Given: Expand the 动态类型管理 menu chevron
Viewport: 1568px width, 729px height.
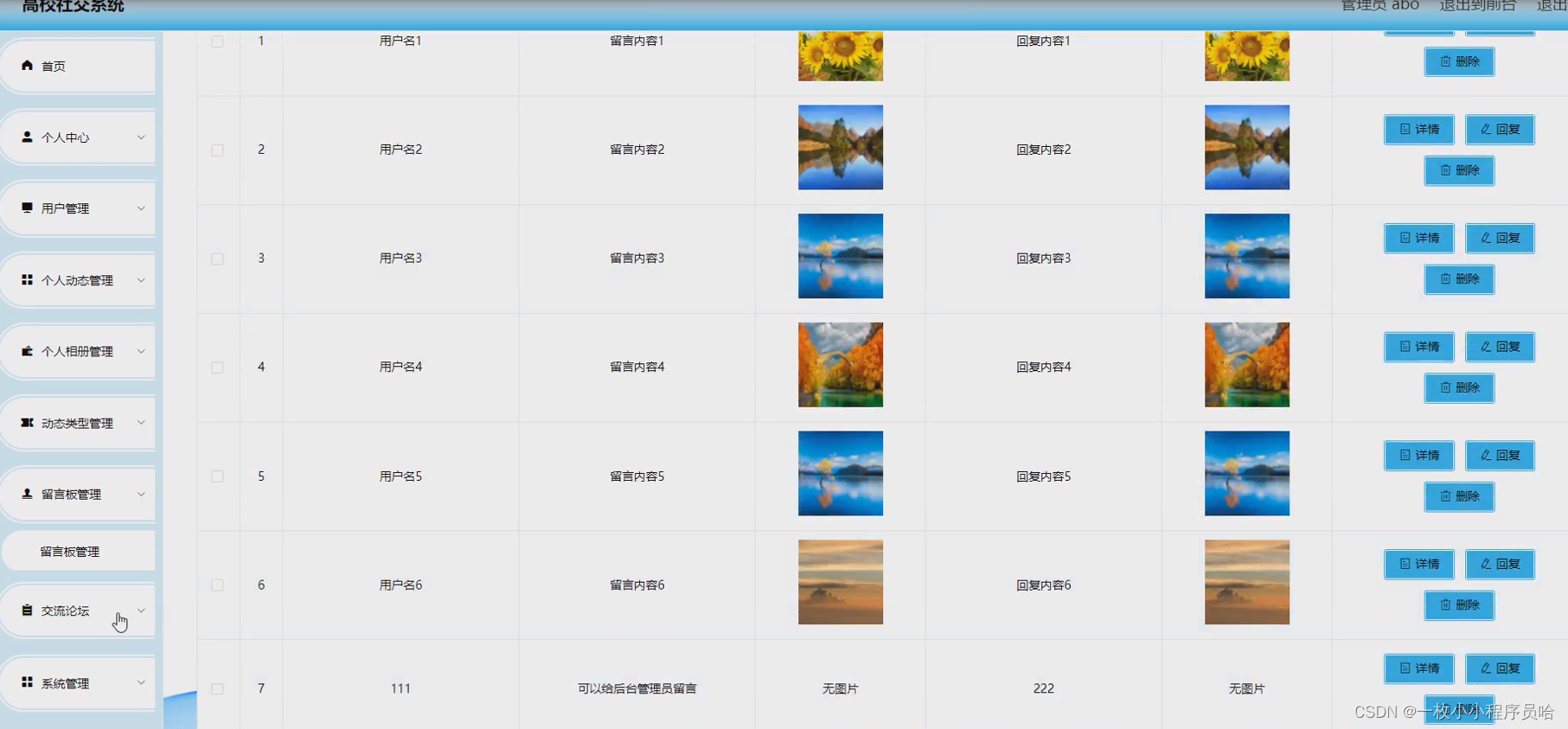Looking at the screenshot, I should point(141,422).
